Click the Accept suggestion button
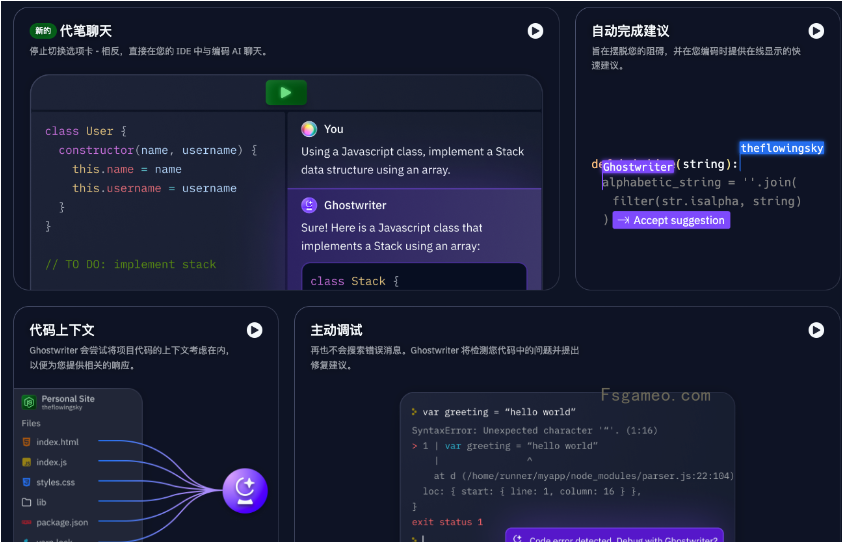 [671, 220]
